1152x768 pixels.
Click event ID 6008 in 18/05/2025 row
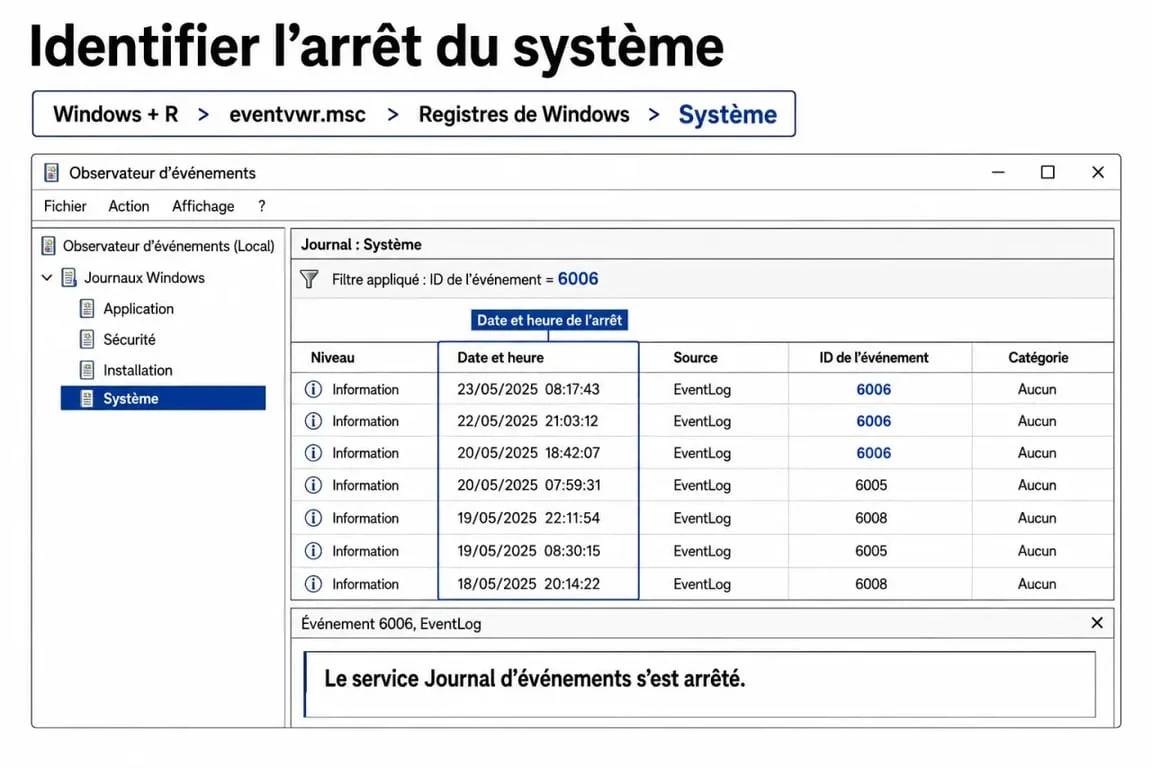[871, 584]
